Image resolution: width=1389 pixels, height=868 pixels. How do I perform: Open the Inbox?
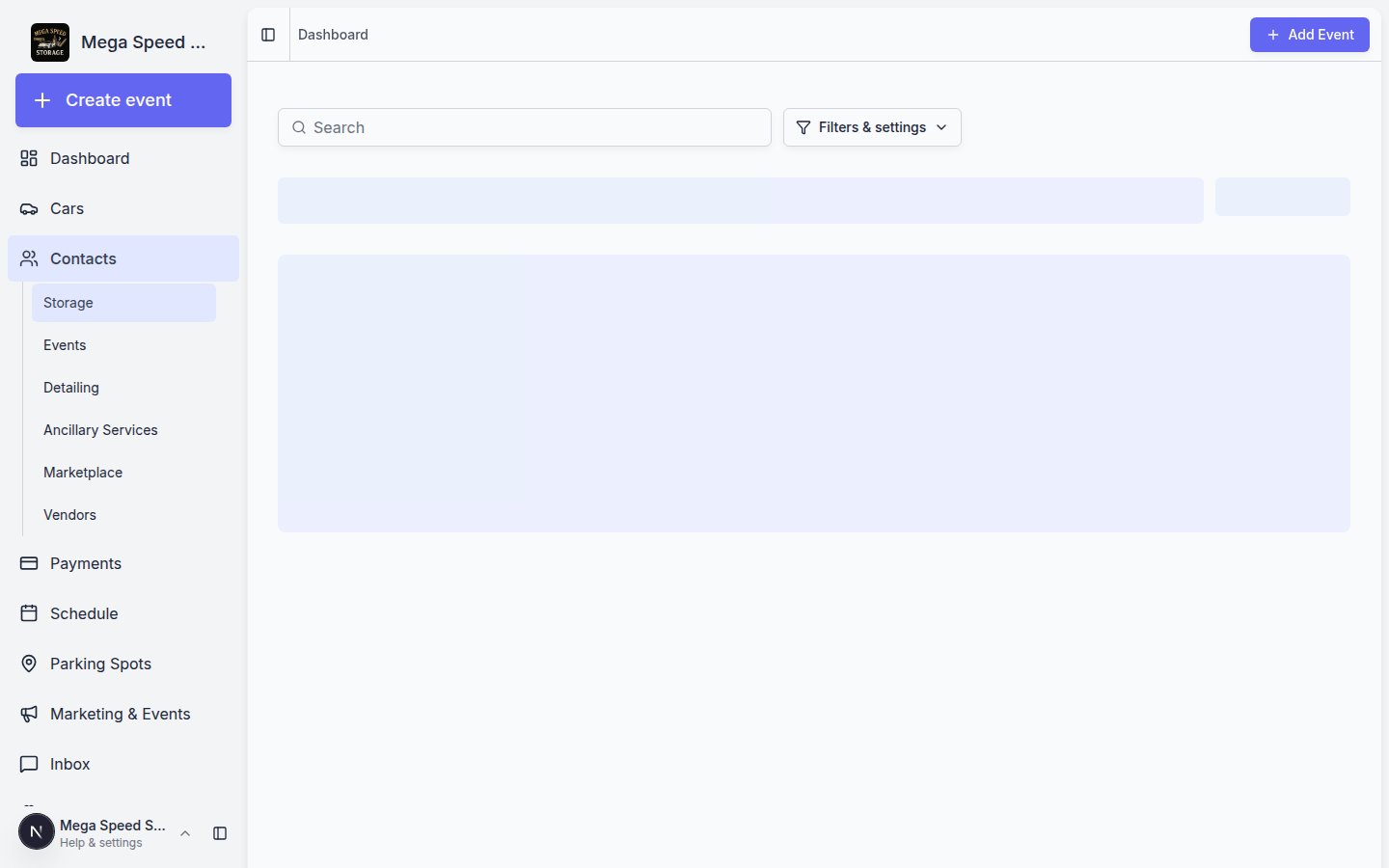pyautogui.click(x=123, y=764)
